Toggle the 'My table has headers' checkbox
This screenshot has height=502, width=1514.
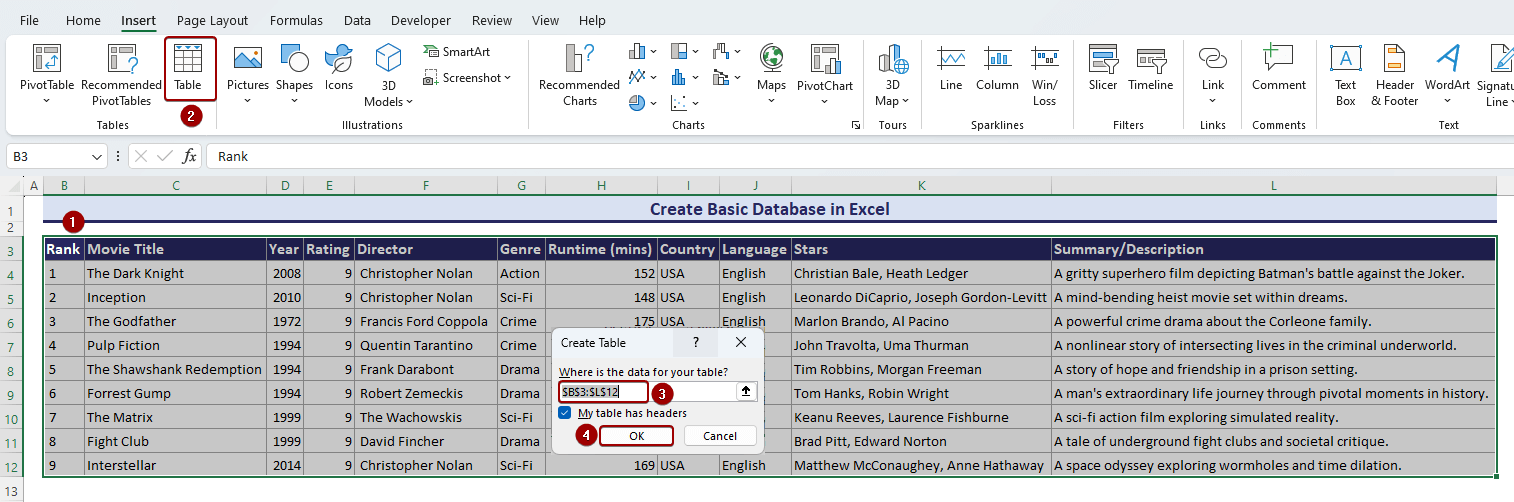565,413
